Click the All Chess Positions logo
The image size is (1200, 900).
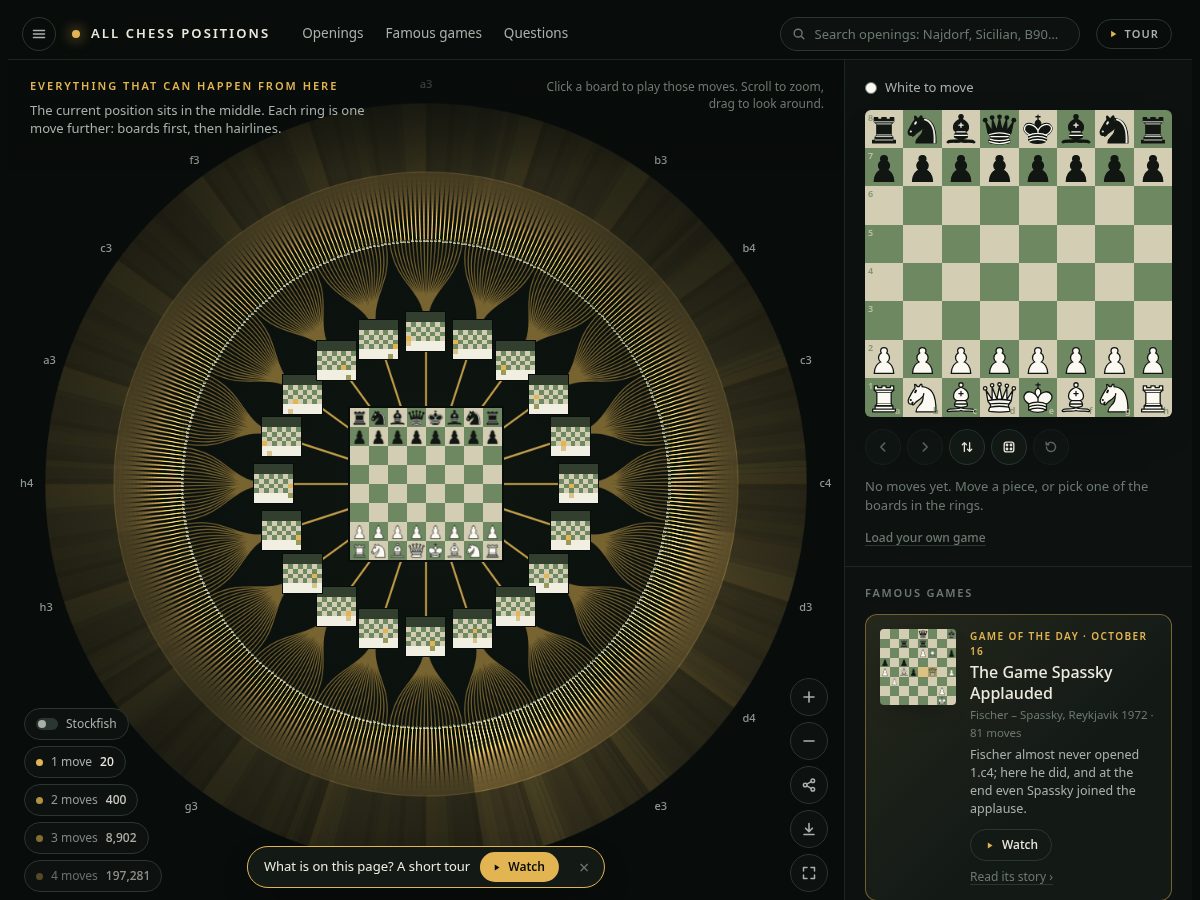point(170,33)
